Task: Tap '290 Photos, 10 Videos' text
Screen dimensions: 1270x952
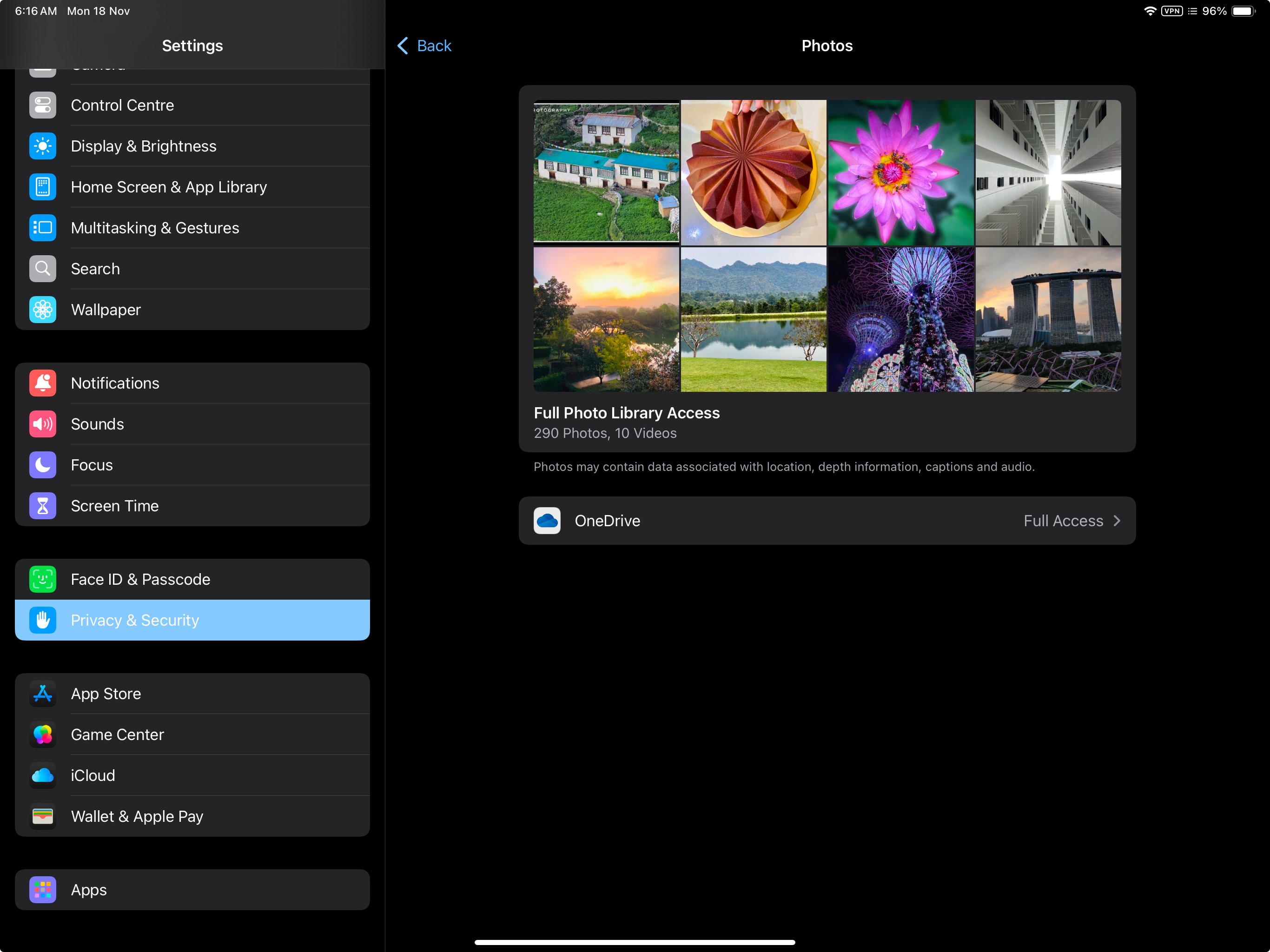Action: pyautogui.click(x=605, y=433)
